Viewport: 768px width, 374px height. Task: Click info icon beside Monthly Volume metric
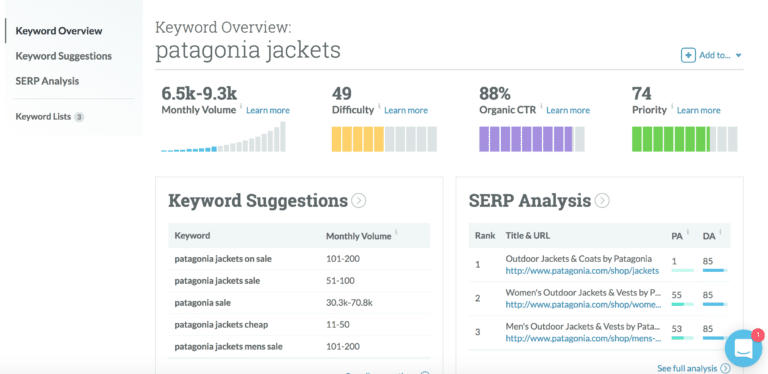(x=240, y=106)
